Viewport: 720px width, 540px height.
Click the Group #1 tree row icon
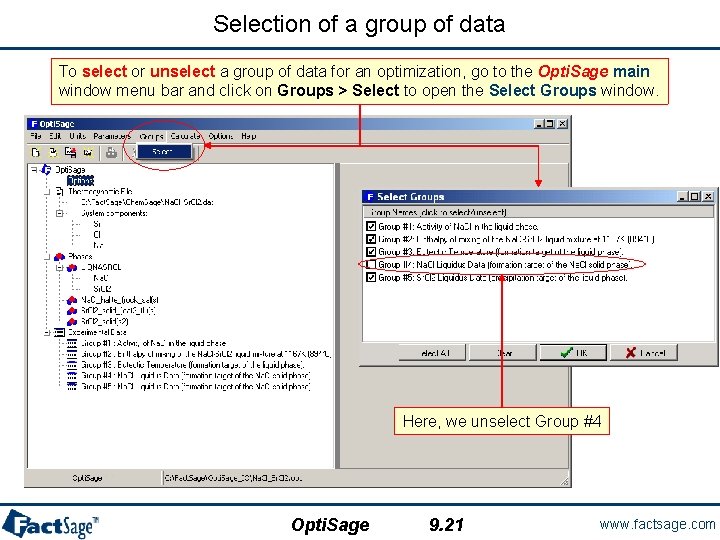point(72,343)
